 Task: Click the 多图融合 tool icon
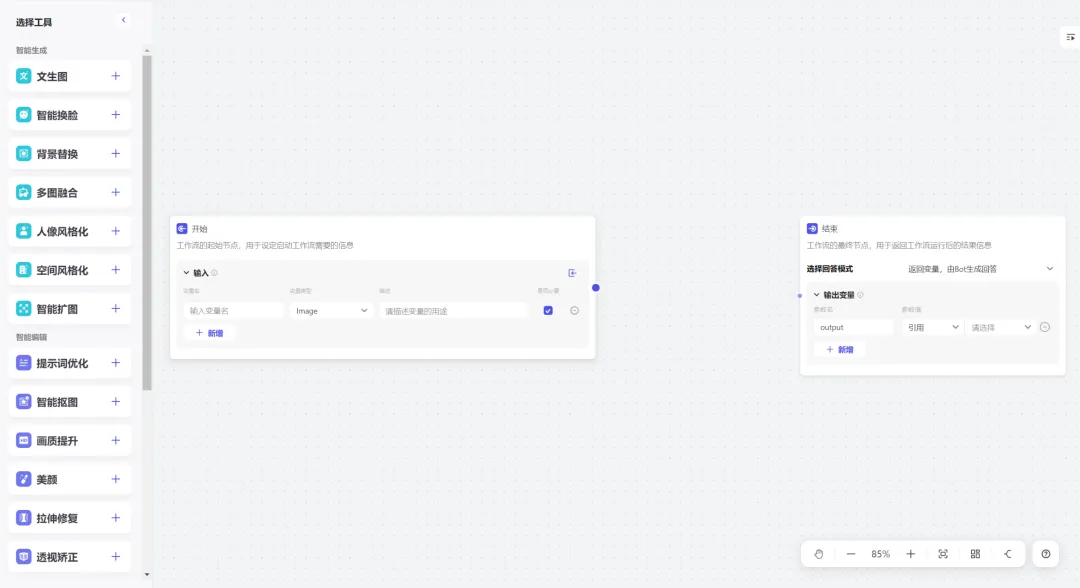23,192
